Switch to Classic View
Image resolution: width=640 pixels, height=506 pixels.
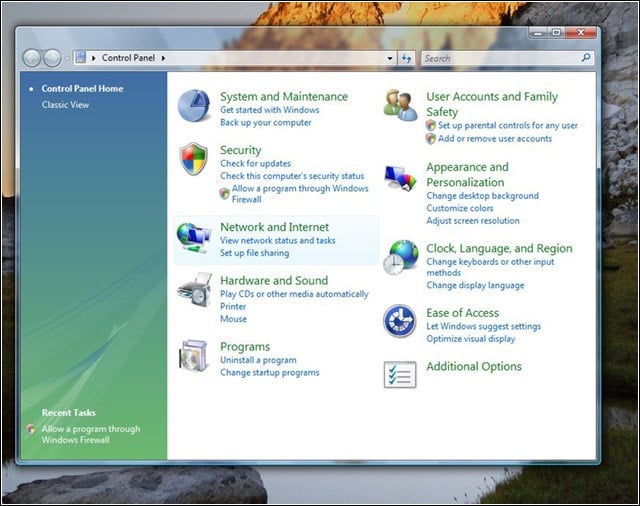point(65,105)
